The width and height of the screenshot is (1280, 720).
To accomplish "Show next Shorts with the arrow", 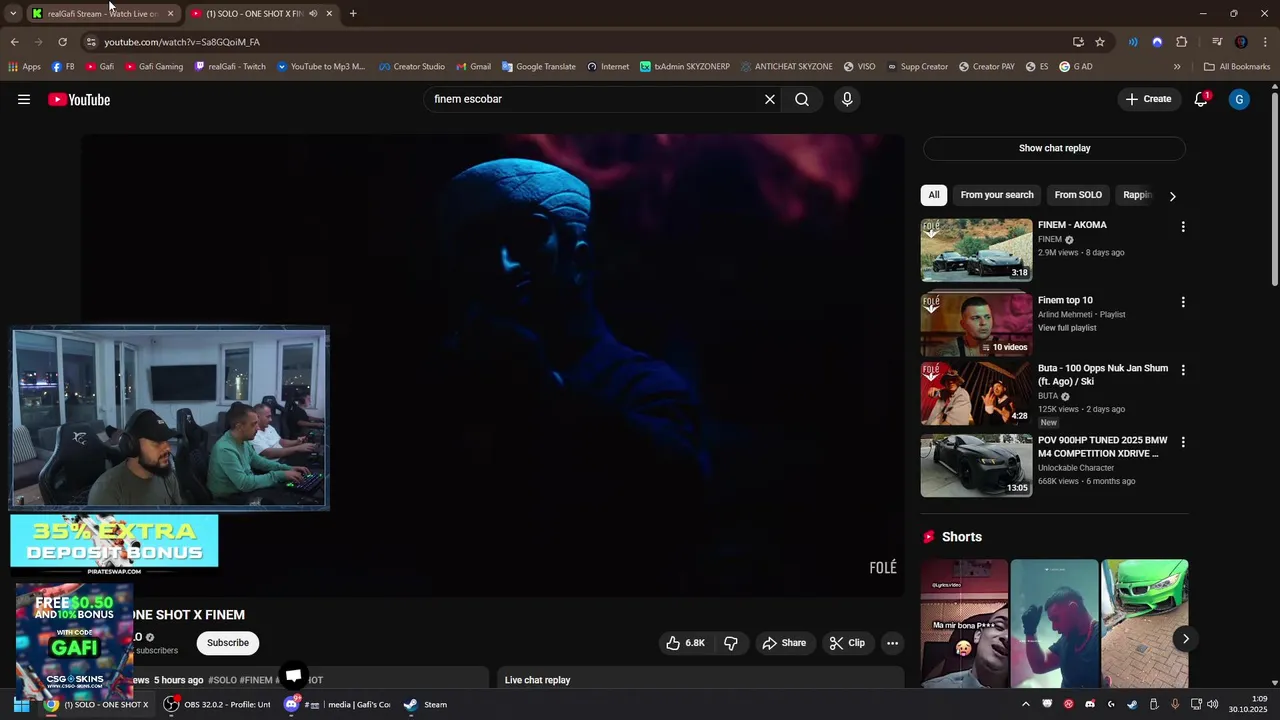I will 1185,639.
